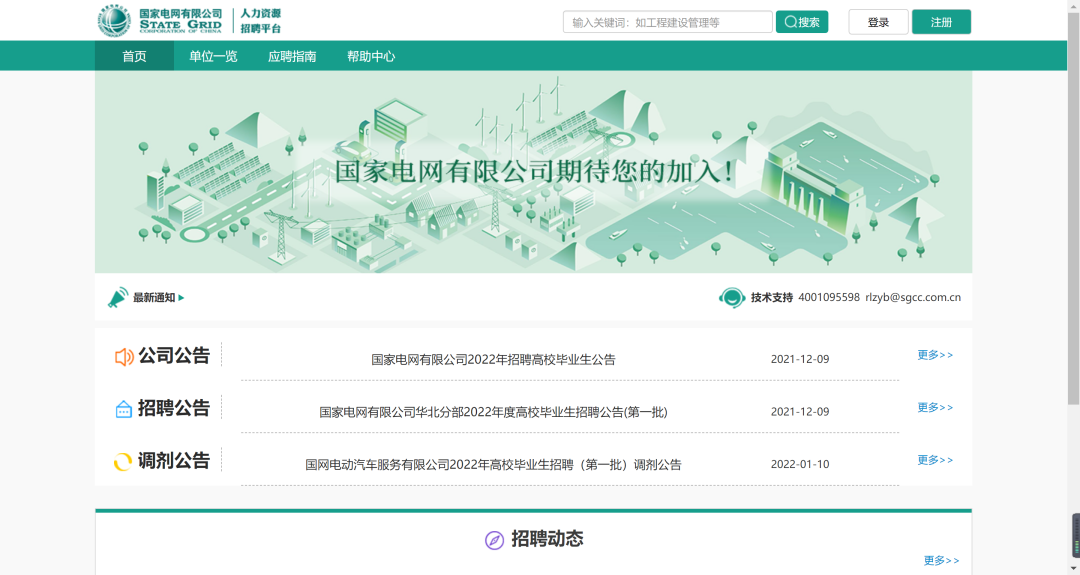
Task: Click the yellow circular icon for 调剂公告
Action: tap(123, 461)
